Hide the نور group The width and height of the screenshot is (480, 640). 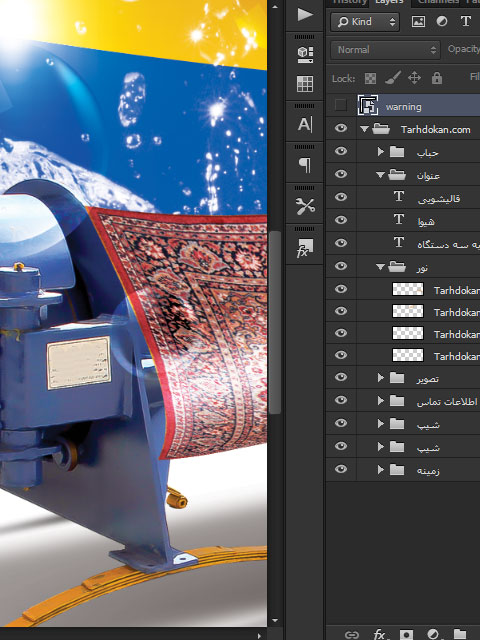(341, 266)
